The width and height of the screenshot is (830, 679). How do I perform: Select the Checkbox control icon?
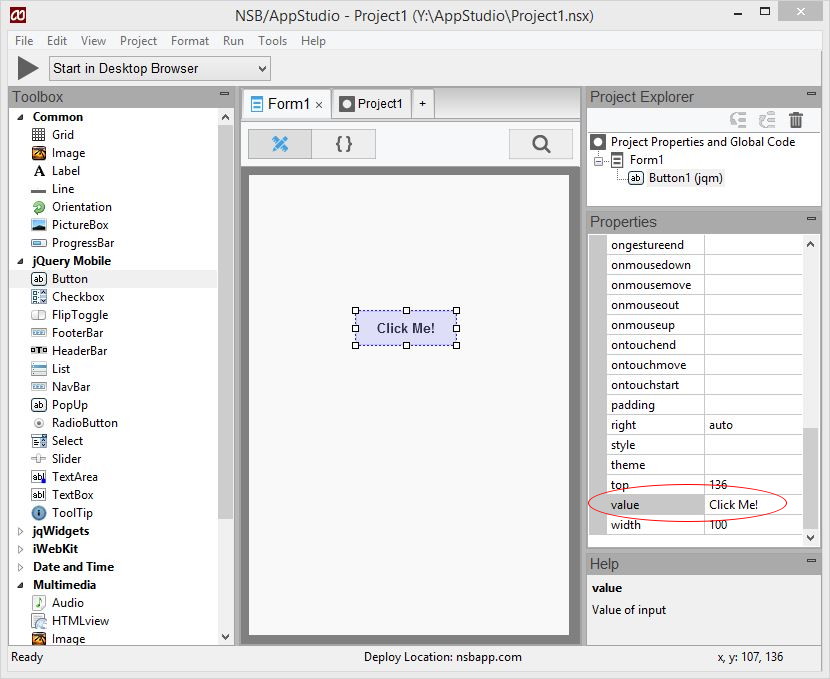(39, 297)
